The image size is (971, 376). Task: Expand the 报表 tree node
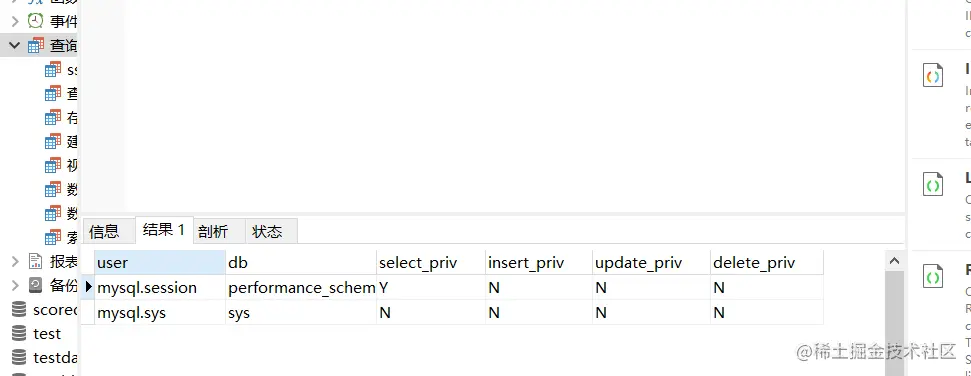tap(15, 261)
